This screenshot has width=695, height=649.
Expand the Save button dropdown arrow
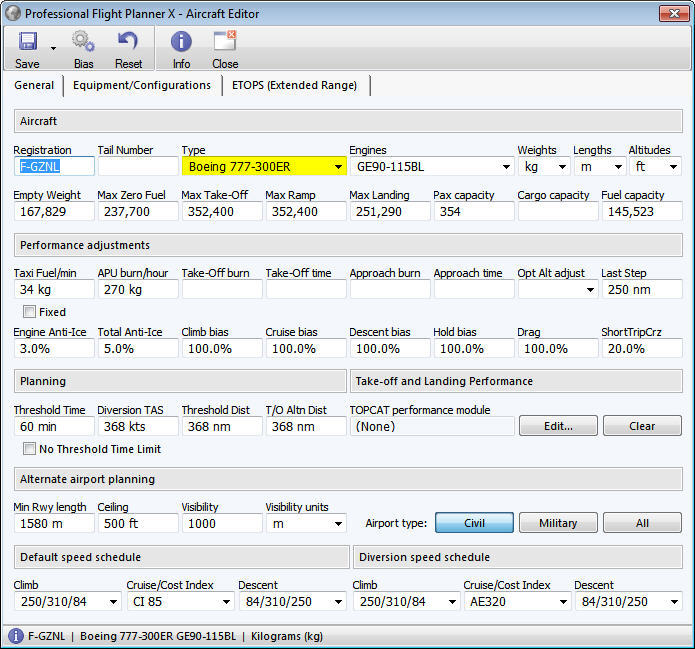coord(53,48)
